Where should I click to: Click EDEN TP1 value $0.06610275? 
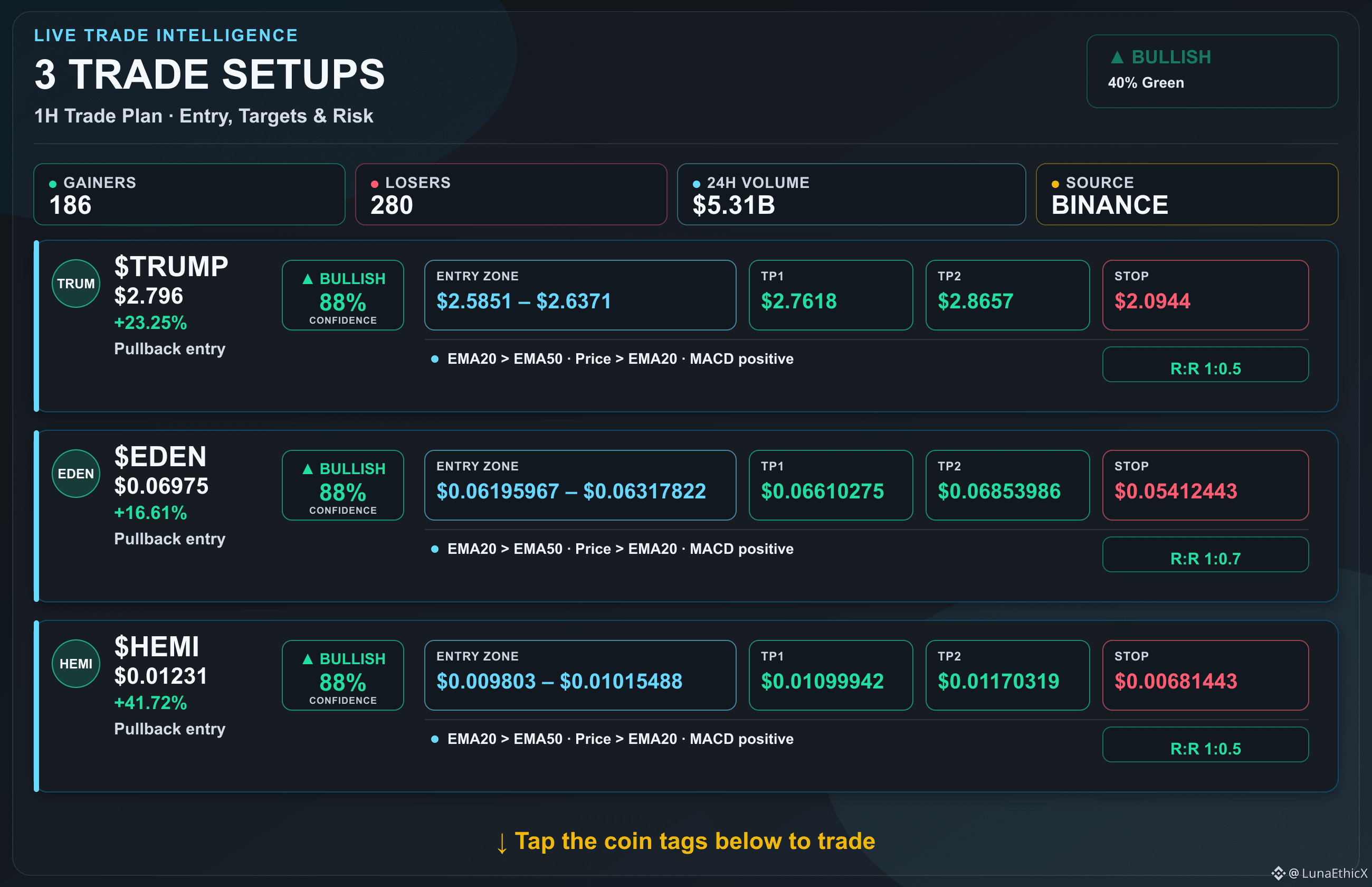point(822,492)
